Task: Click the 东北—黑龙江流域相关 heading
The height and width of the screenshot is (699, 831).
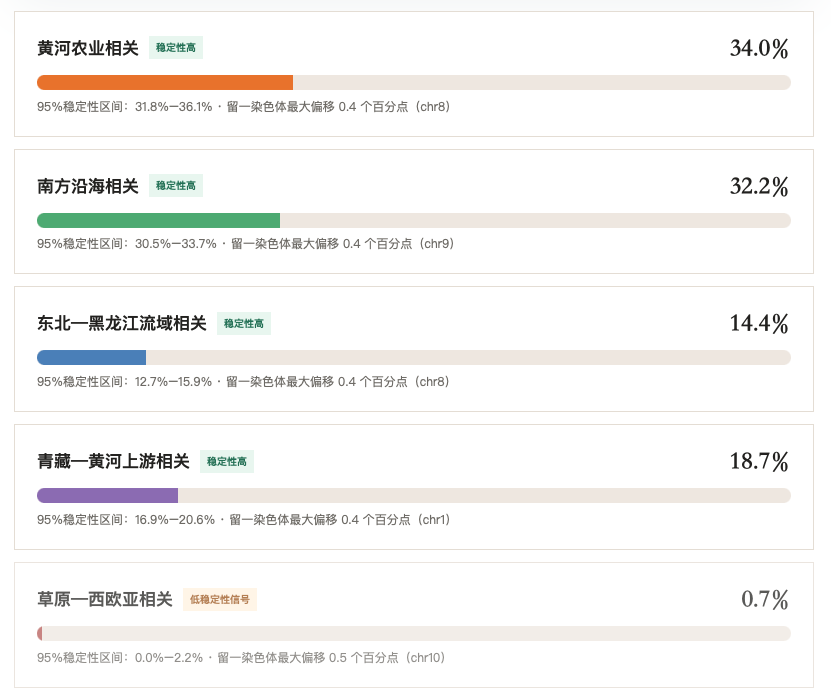Action: coord(122,323)
